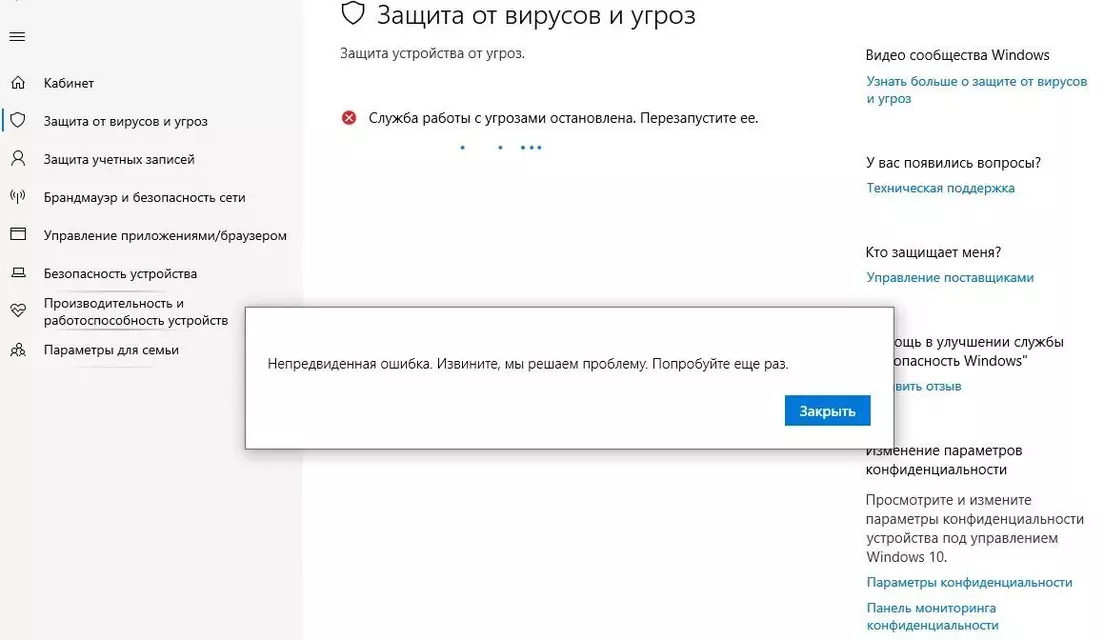Open the hamburger navigation menu
The width and height of the screenshot is (1104, 640).
point(17,37)
